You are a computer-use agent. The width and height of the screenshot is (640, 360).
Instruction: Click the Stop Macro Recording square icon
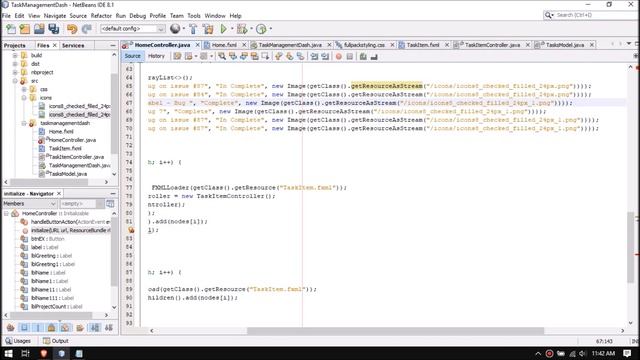[x=350, y=56]
